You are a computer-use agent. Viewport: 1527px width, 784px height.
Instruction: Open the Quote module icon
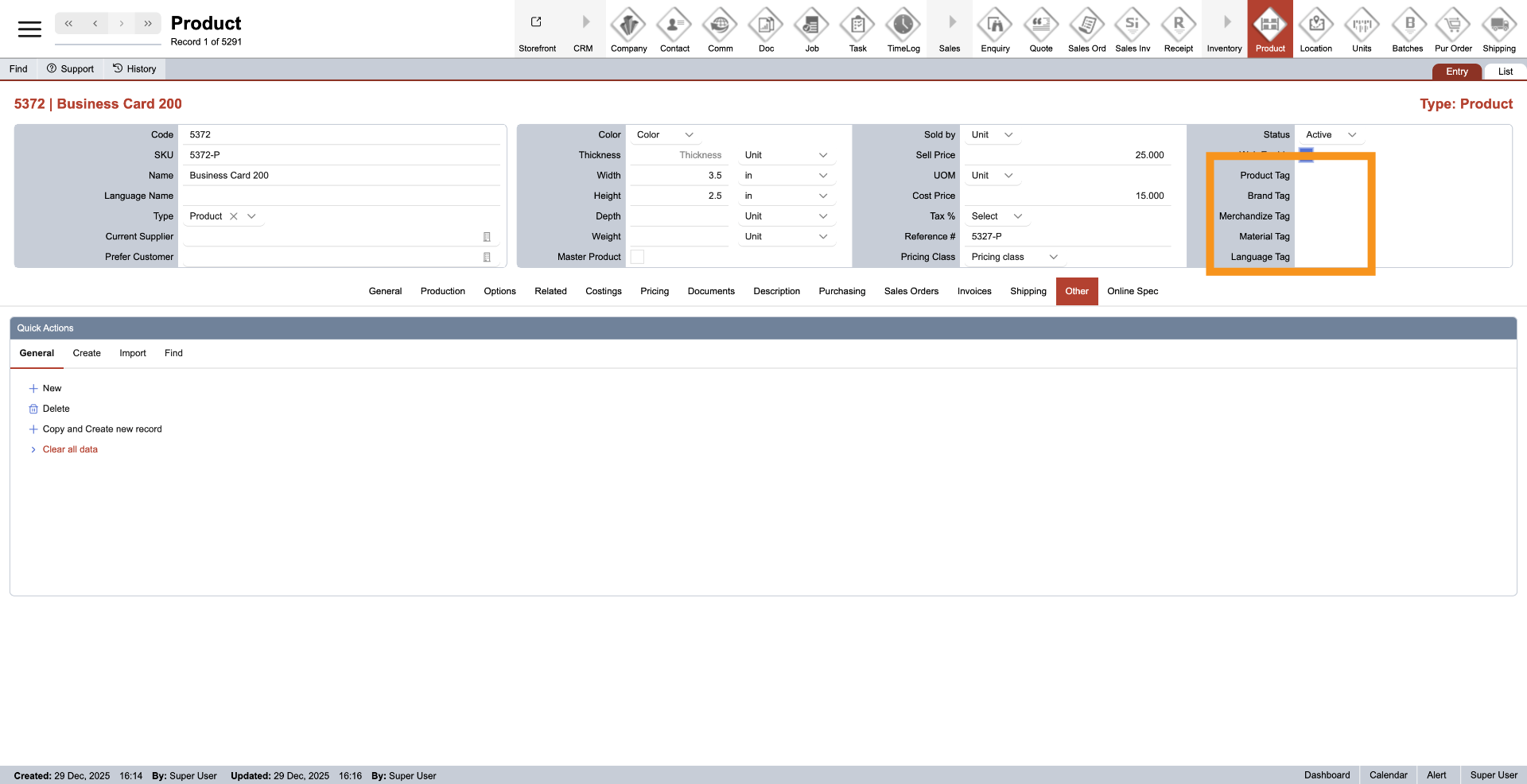1041,25
